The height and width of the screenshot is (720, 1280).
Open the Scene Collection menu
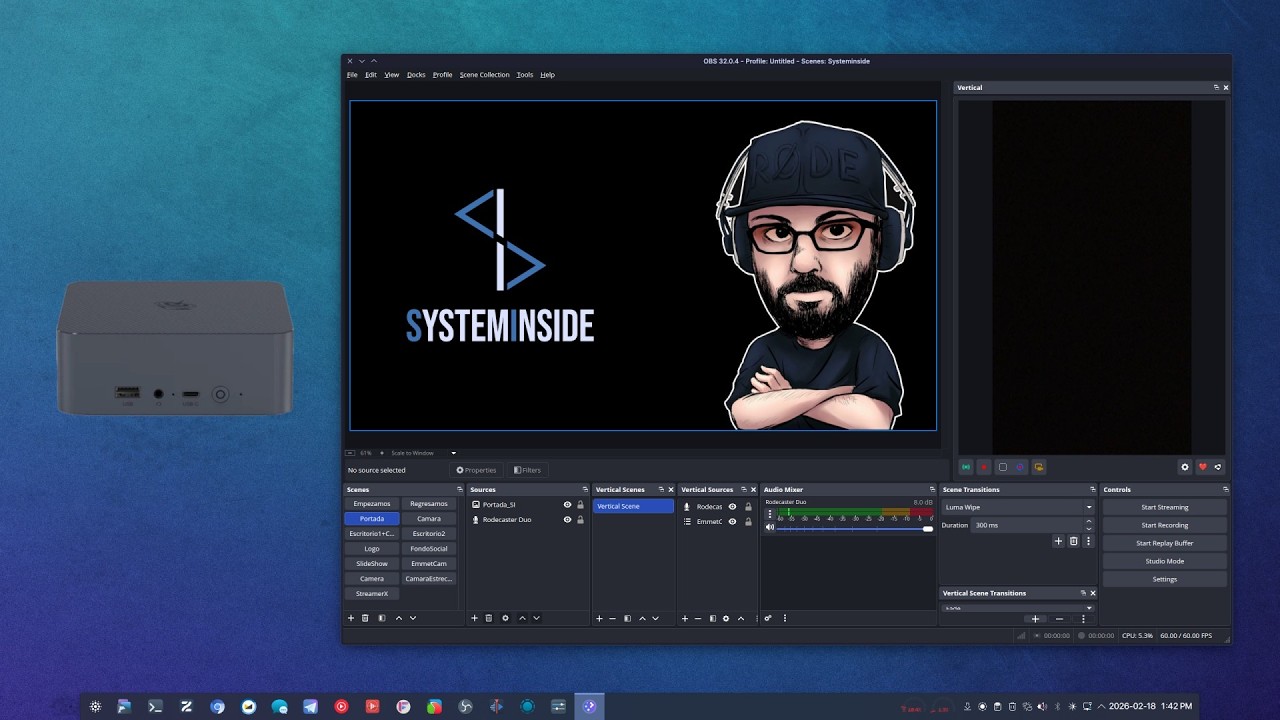(x=484, y=75)
